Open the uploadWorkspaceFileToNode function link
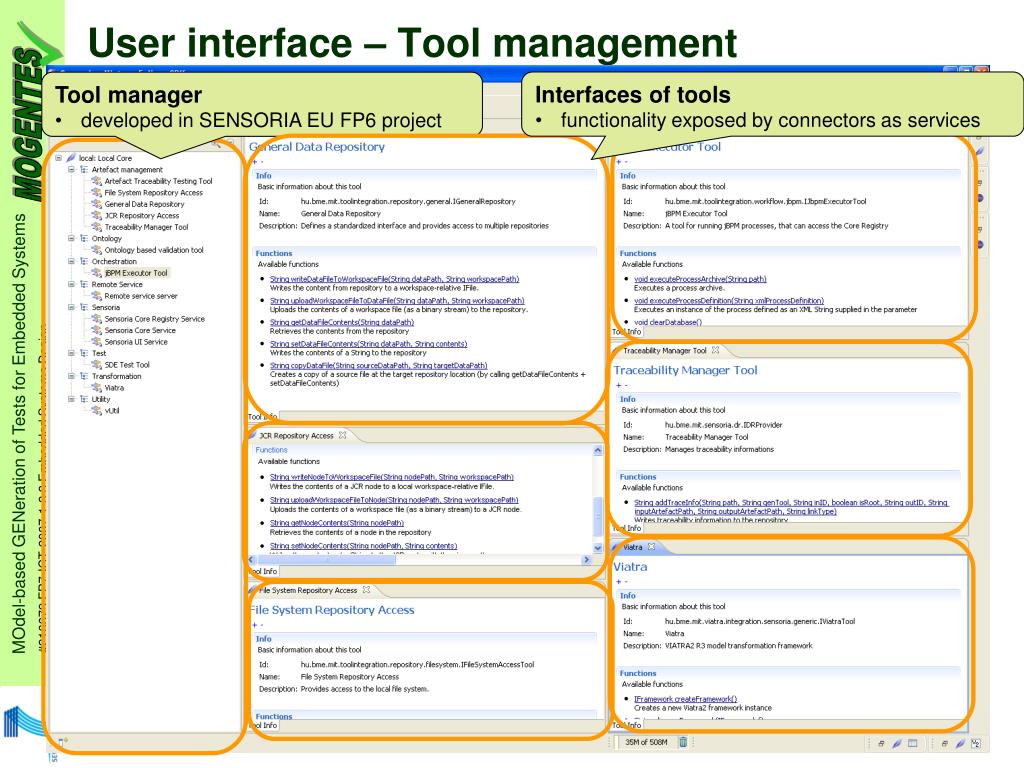Screen dimensions: 1024x768 (394, 500)
